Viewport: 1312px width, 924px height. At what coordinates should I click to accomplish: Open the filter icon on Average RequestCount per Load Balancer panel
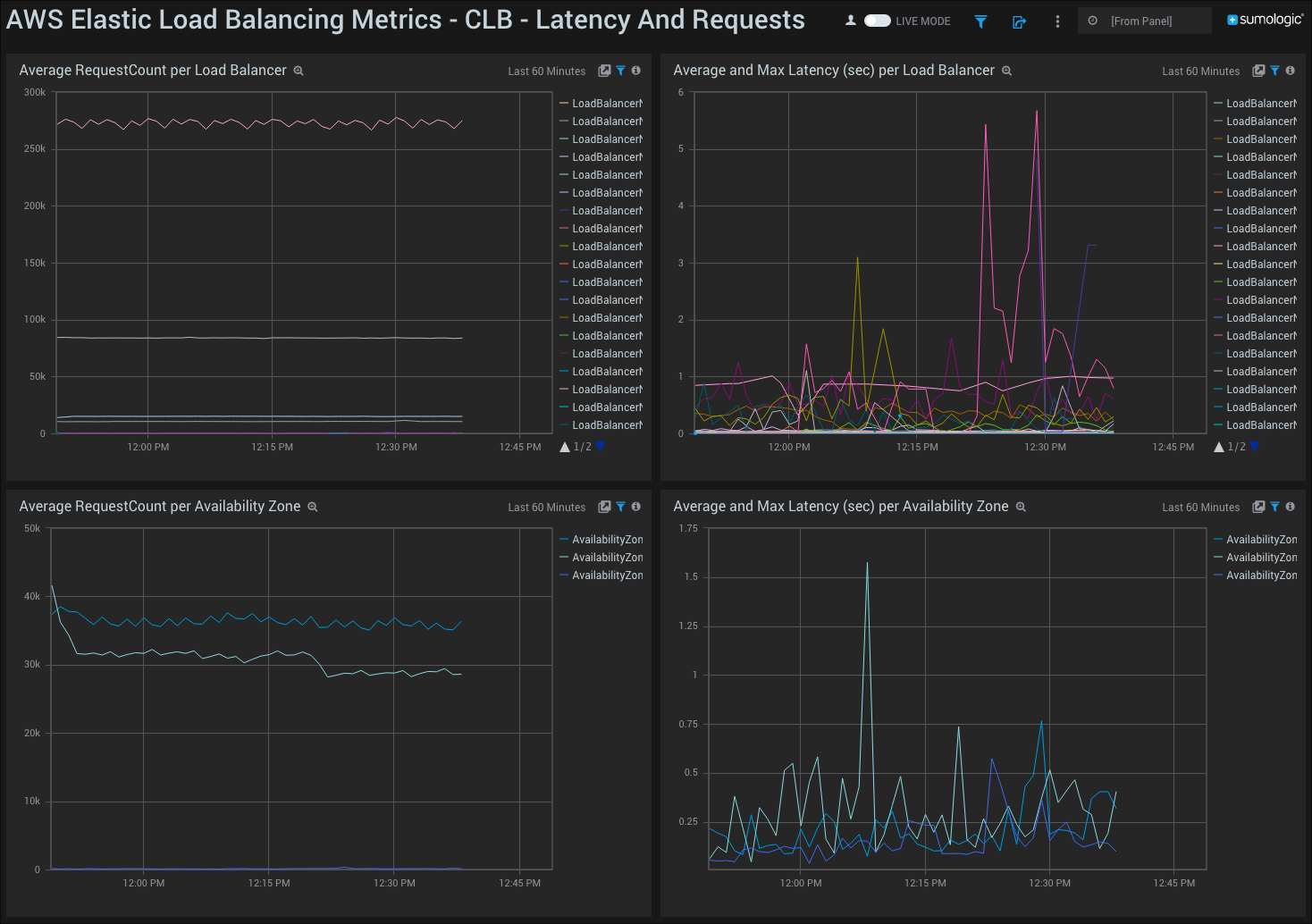point(620,71)
